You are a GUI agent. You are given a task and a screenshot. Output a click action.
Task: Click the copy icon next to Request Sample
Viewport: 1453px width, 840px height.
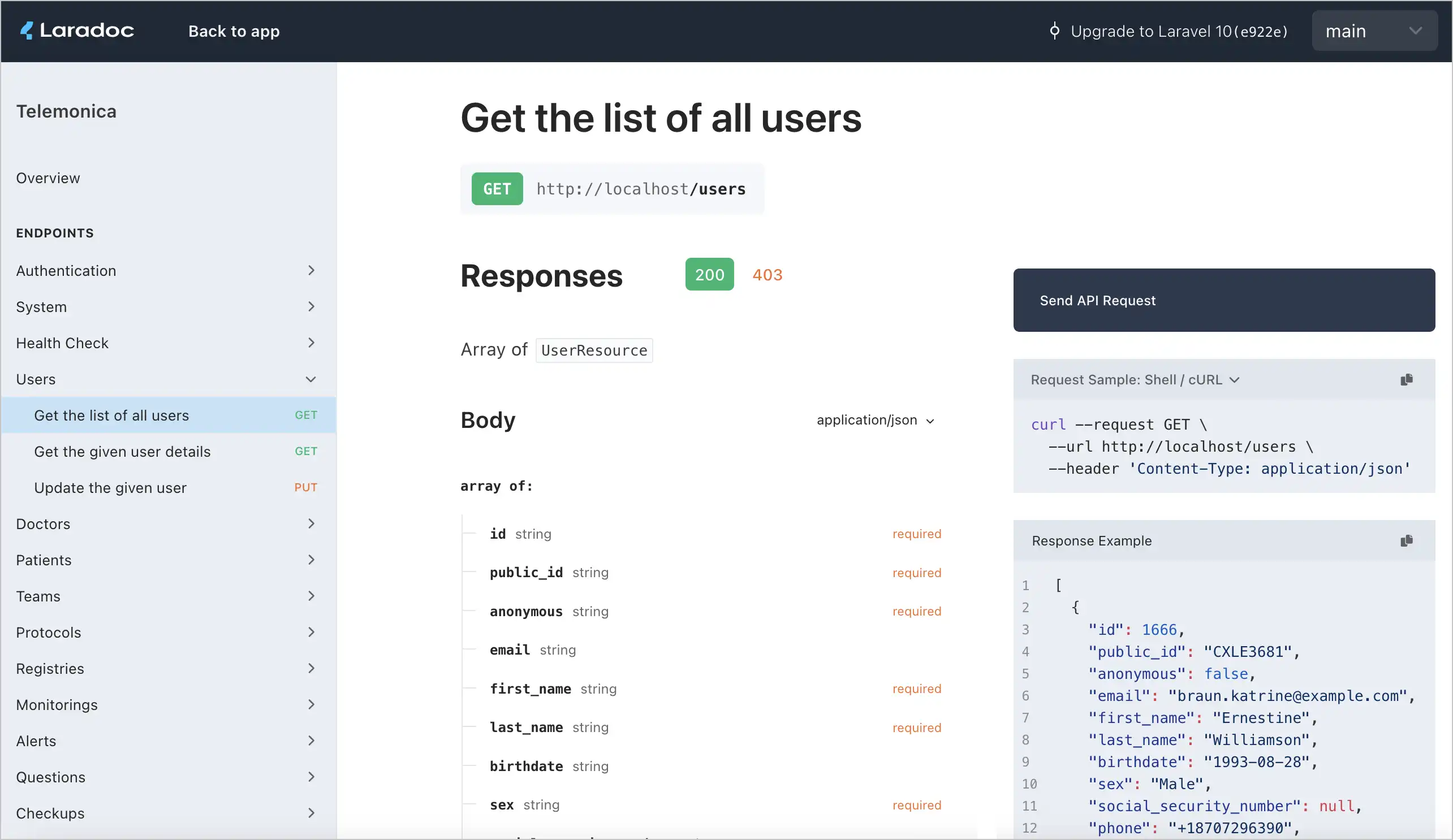(x=1407, y=380)
